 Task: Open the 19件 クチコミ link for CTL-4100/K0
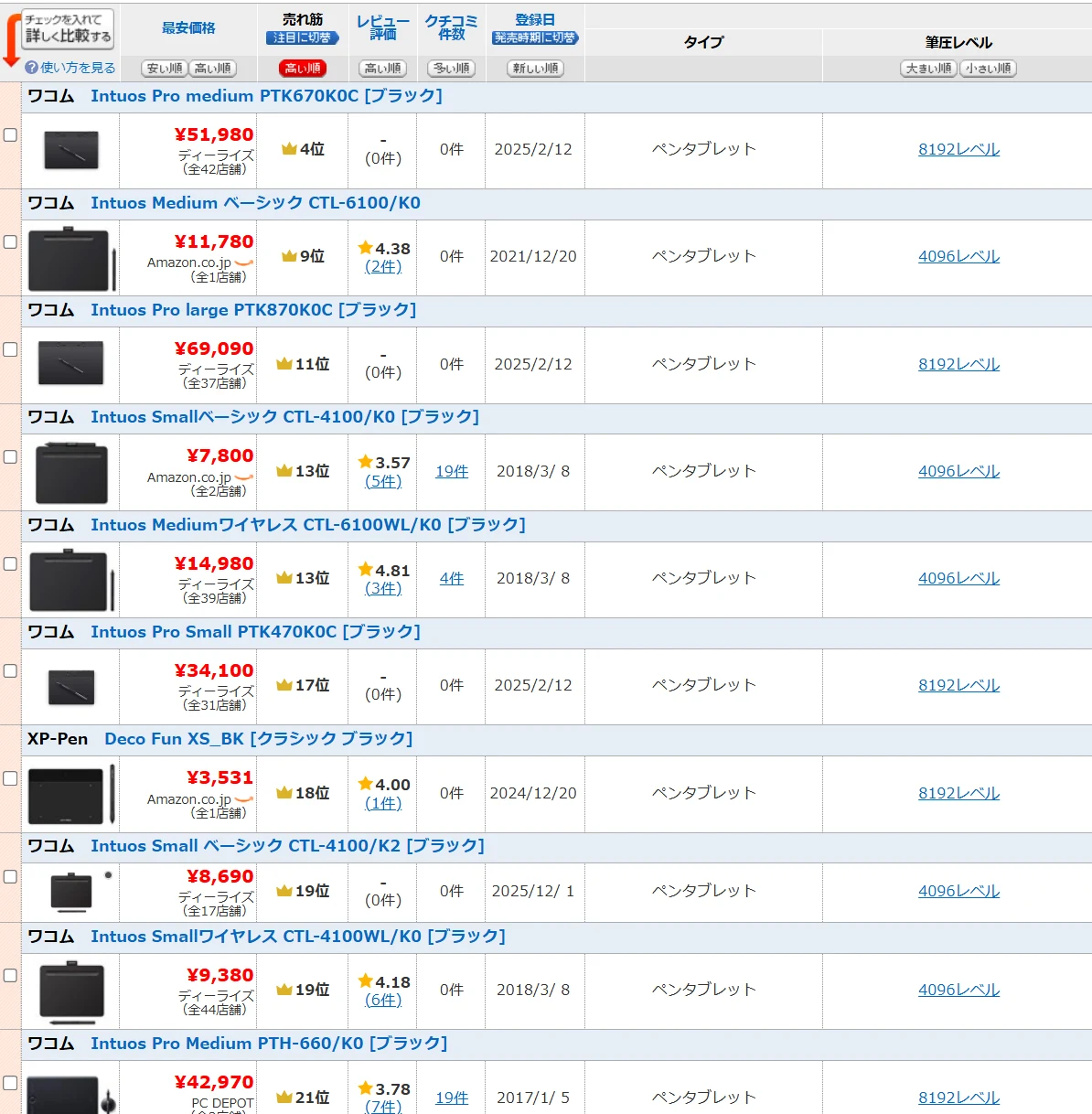(x=452, y=471)
